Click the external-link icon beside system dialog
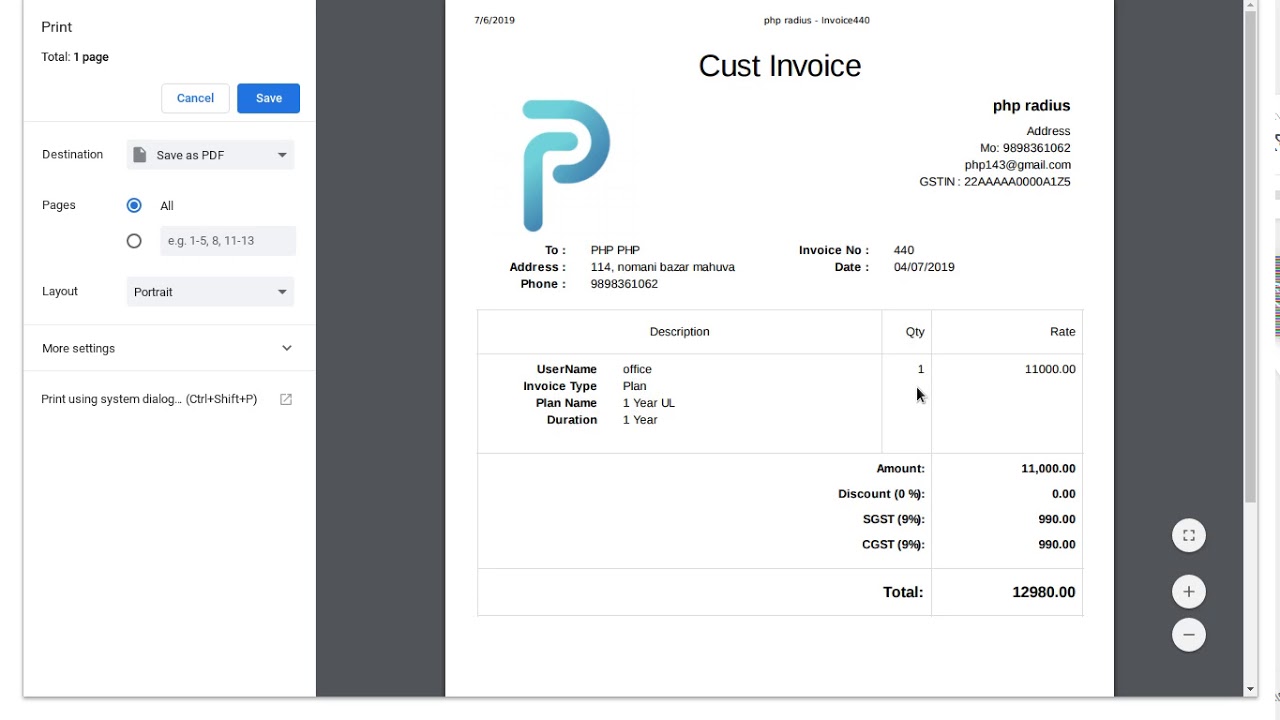 coord(286,399)
